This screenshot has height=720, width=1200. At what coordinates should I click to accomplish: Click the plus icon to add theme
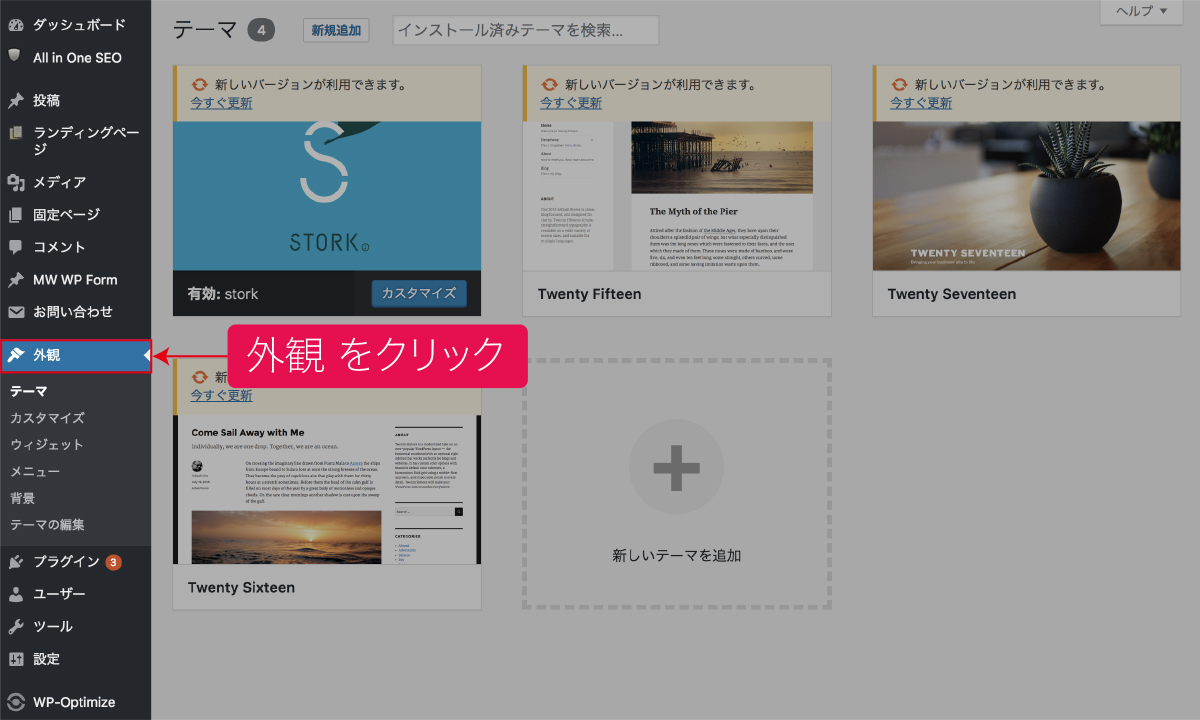coord(676,468)
